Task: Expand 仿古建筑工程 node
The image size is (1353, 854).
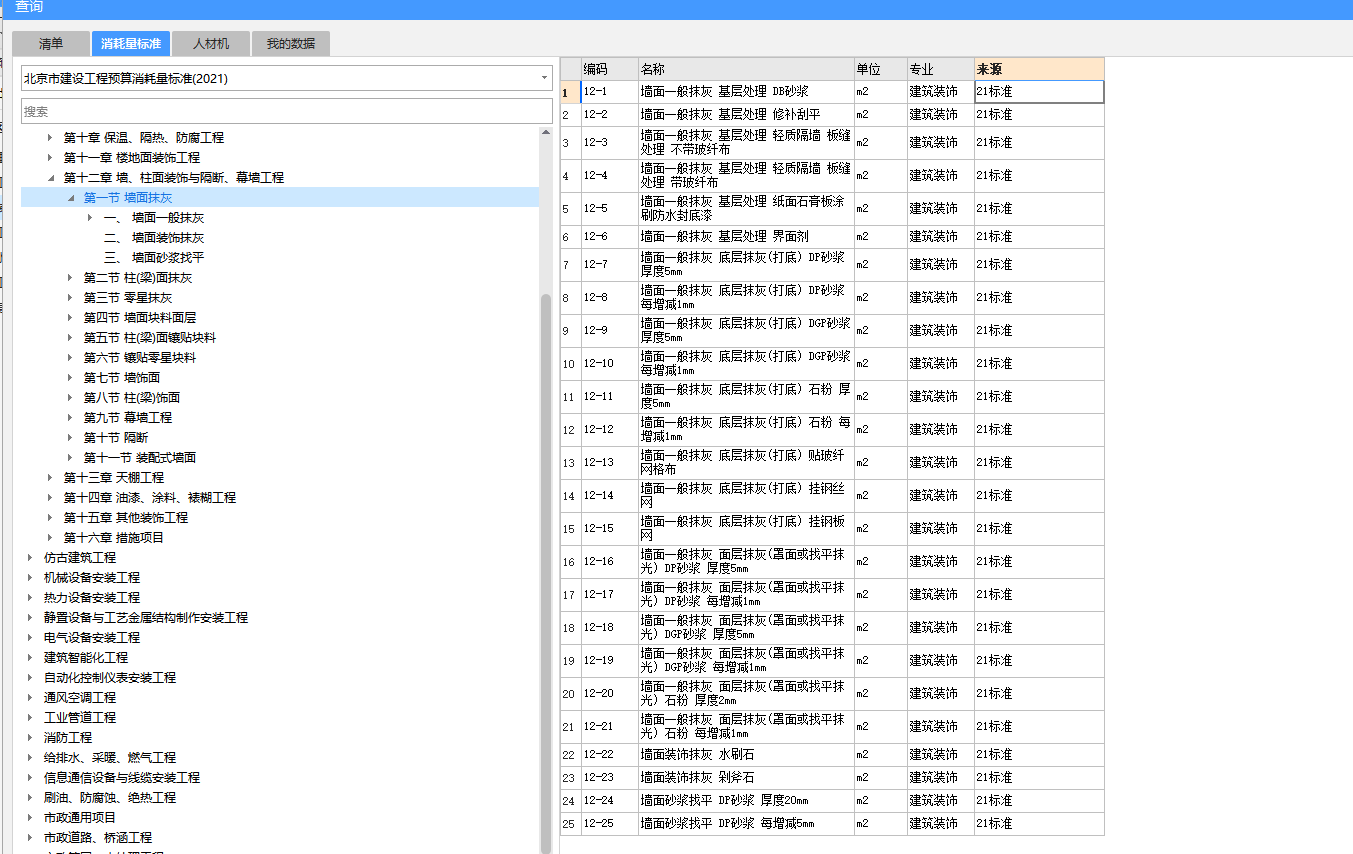Action: coord(30,558)
